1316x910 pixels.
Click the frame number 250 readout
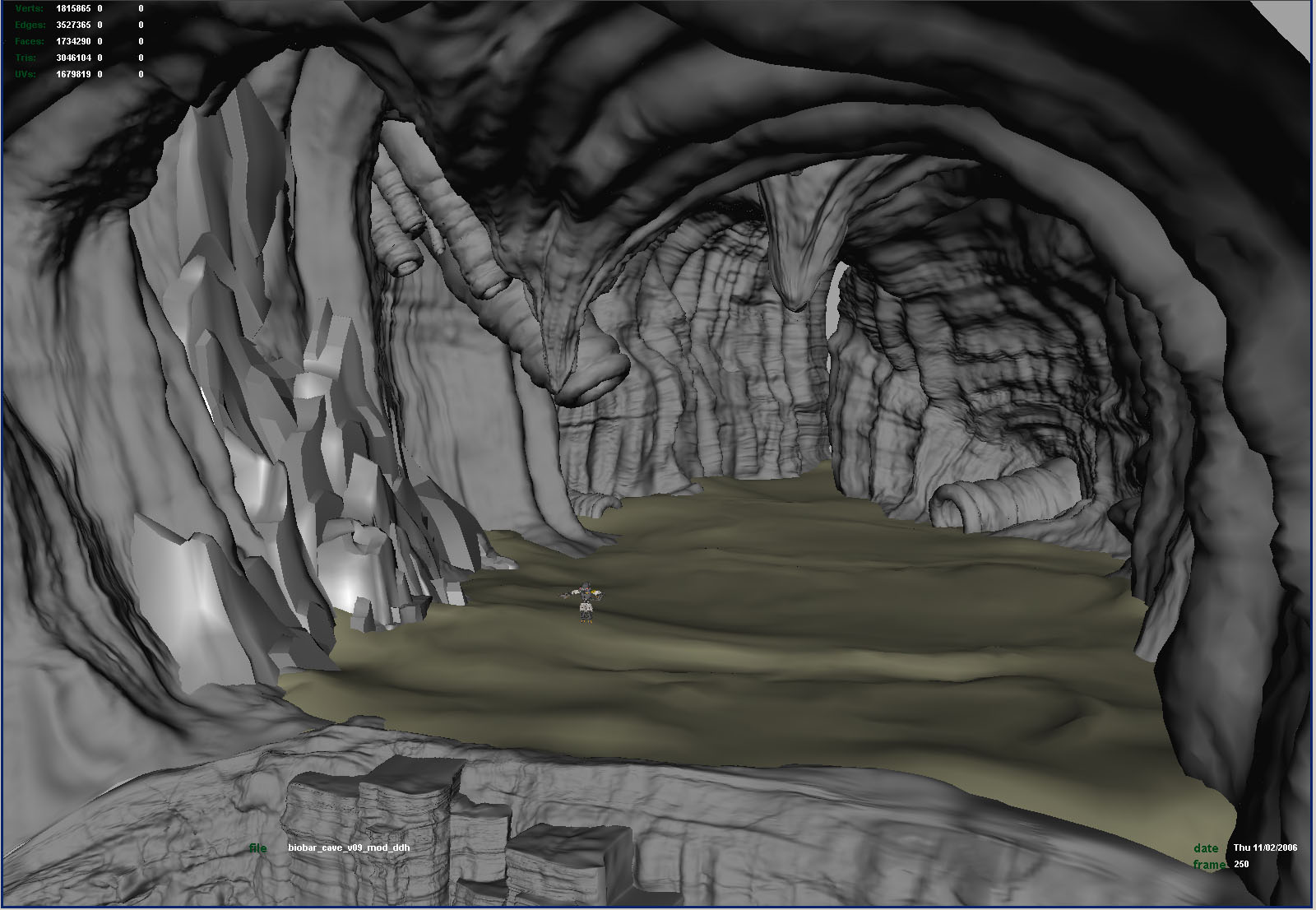point(1240,864)
